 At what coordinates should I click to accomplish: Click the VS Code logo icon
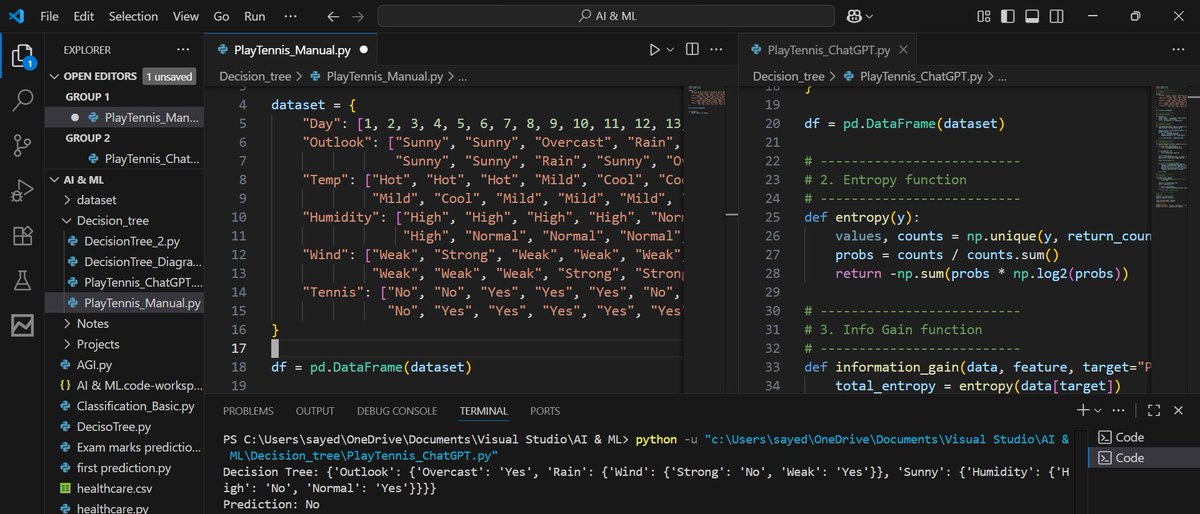tap(17, 16)
